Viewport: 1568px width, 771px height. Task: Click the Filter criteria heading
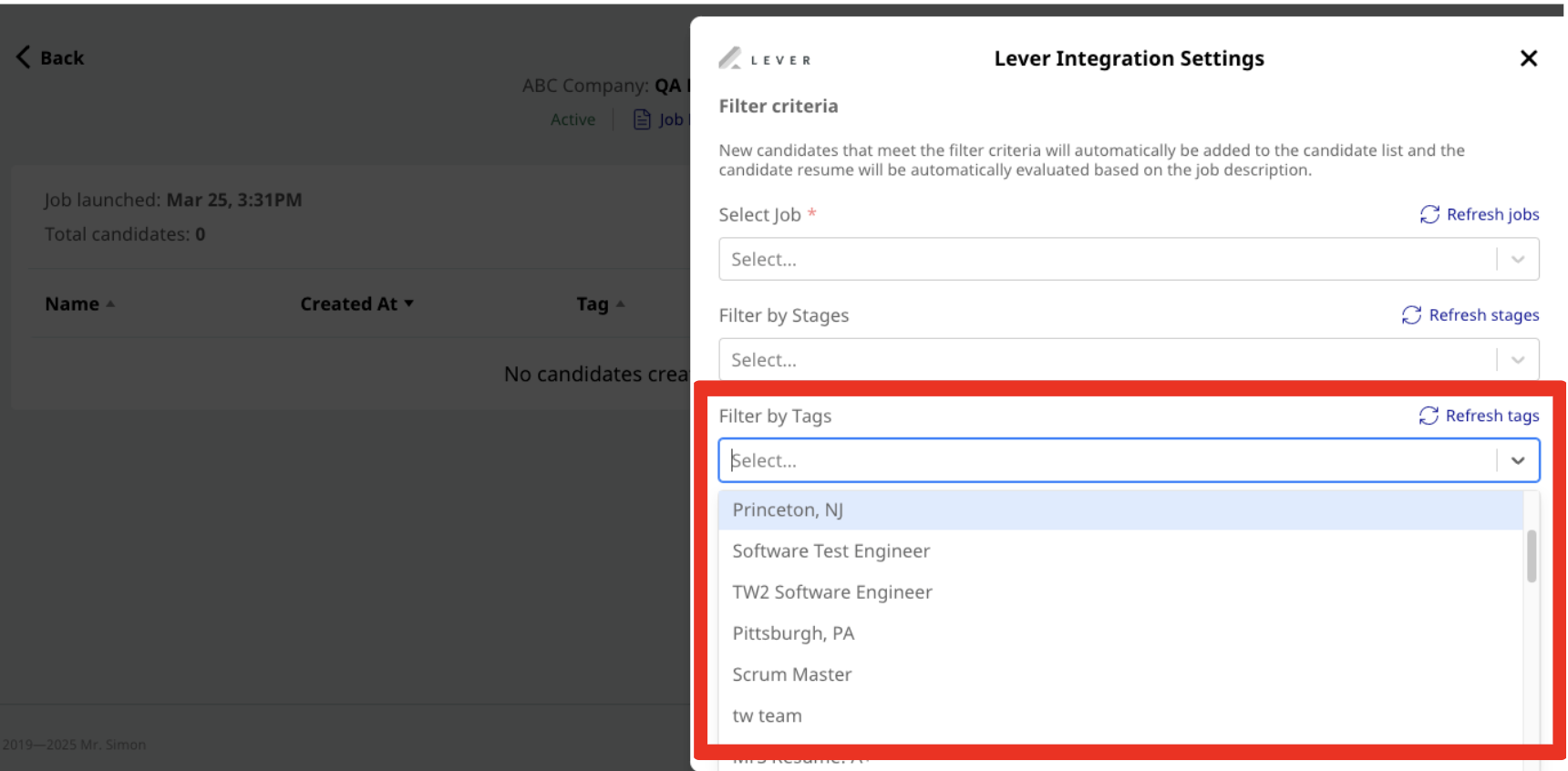tap(778, 106)
